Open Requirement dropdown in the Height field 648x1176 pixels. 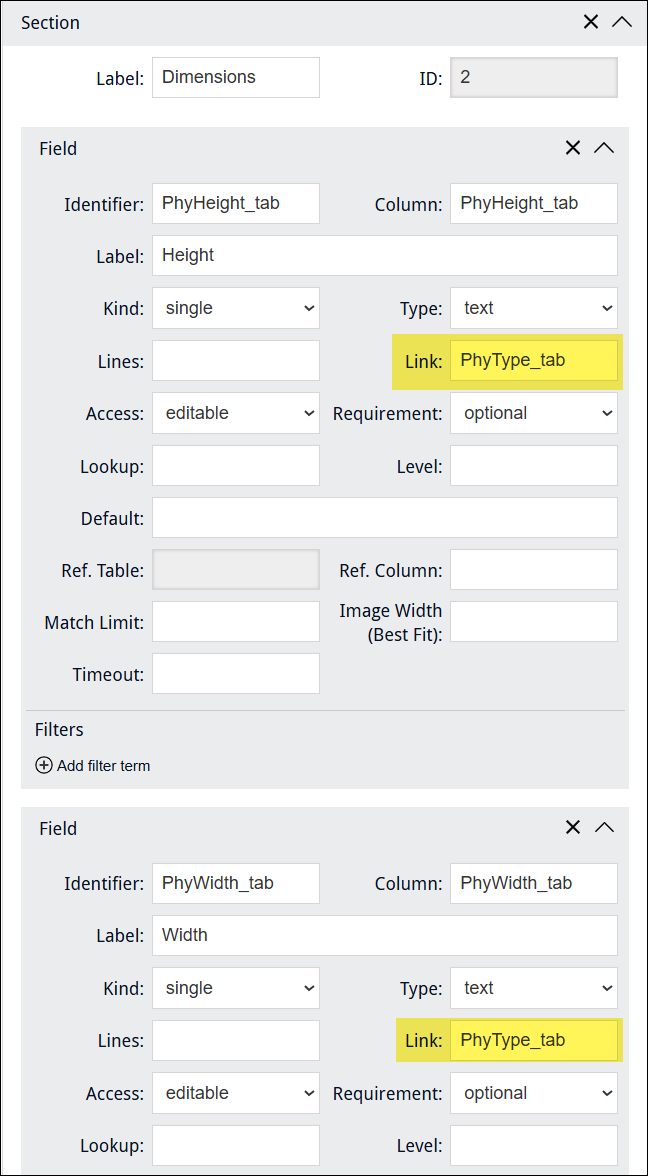click(x=534, y=413)
